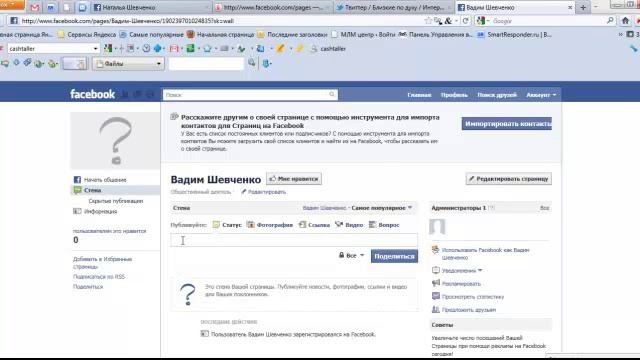Screen dimensions: 640x360
Task: Select the Видео publish option
Action: (349, 225)
